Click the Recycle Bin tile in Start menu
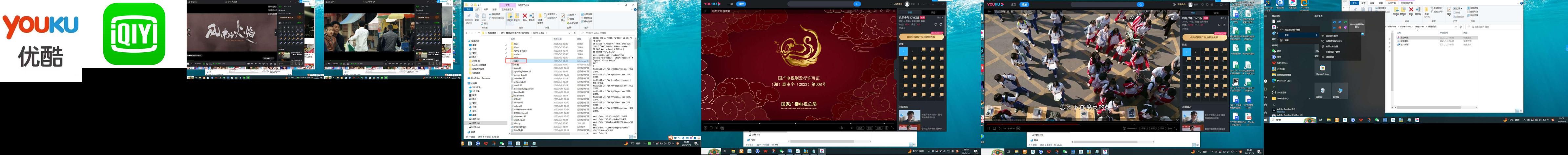This screenshot has height=155, width=1568. pos(1323,91)
